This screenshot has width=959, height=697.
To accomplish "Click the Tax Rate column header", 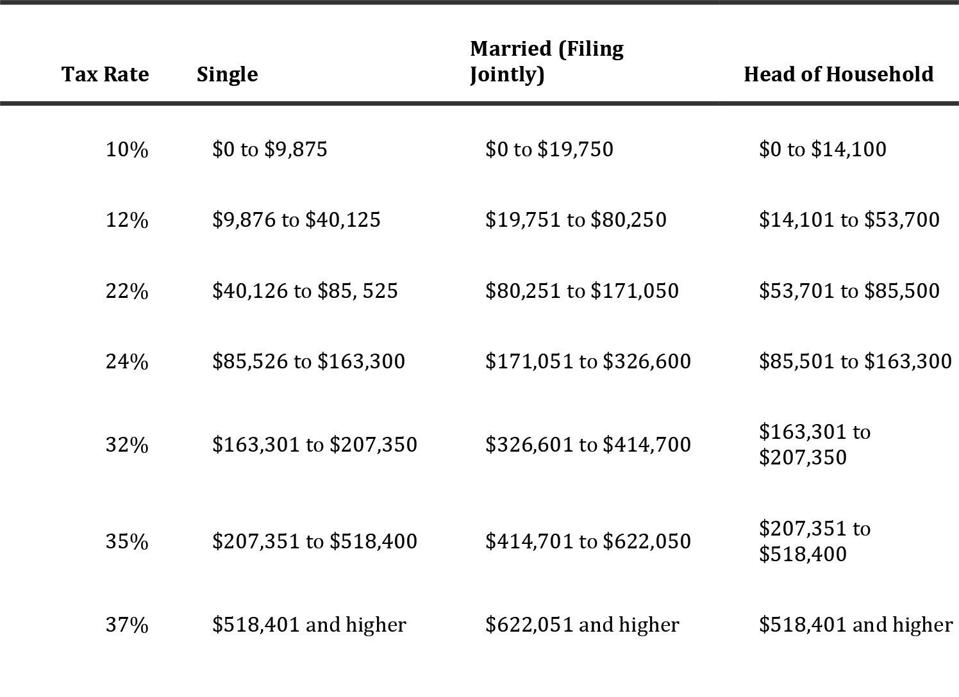I will (x=105, y=74).
